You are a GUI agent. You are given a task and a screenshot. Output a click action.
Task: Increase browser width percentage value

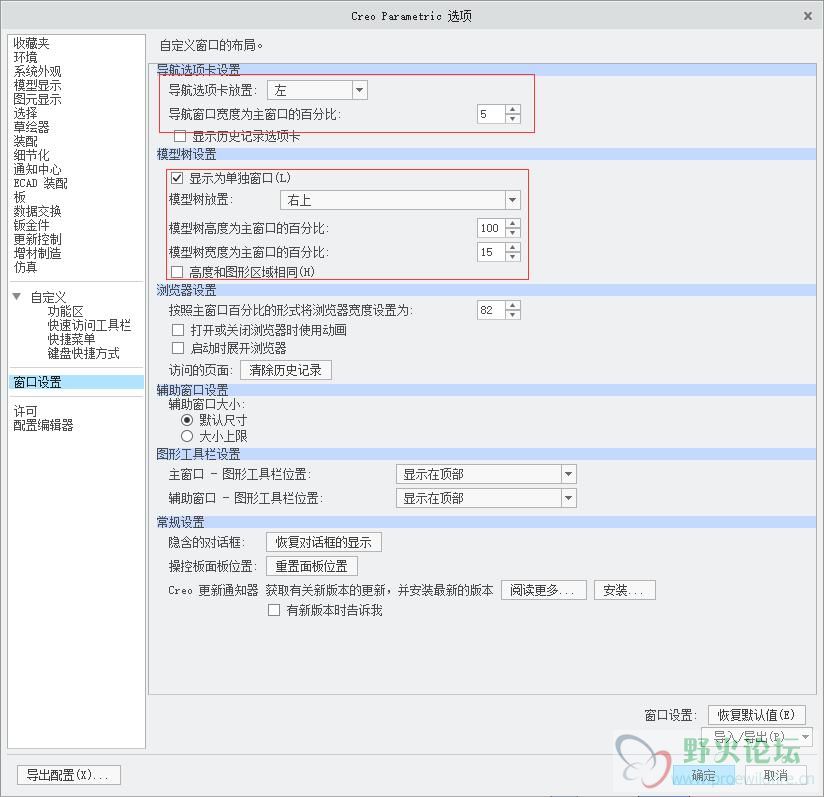click(513, 305)
